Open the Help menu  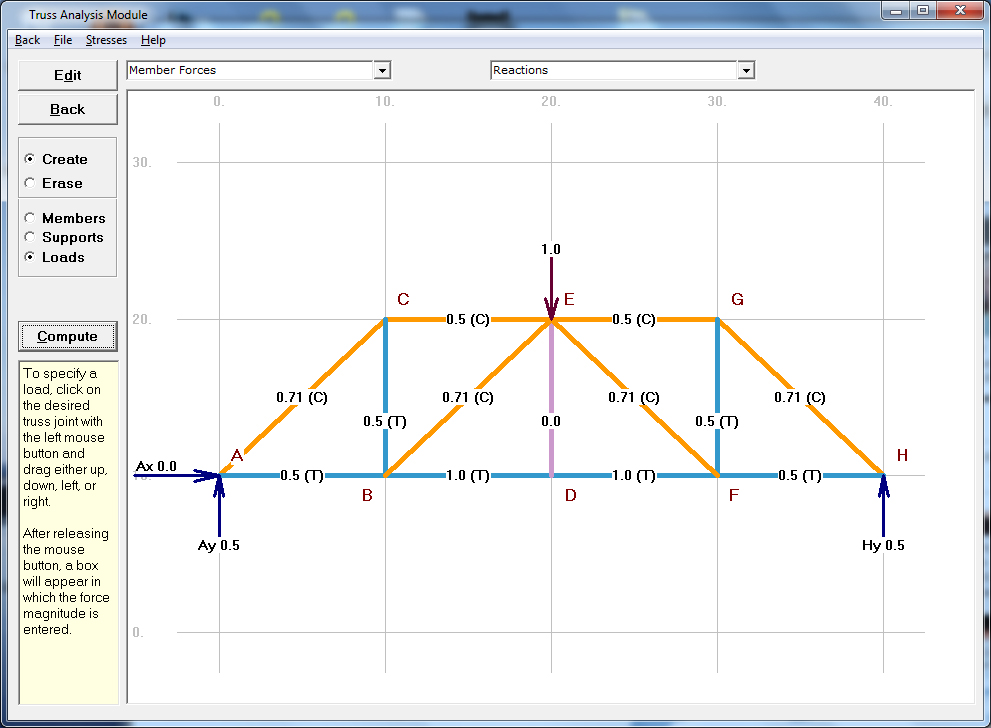[153, 40]
